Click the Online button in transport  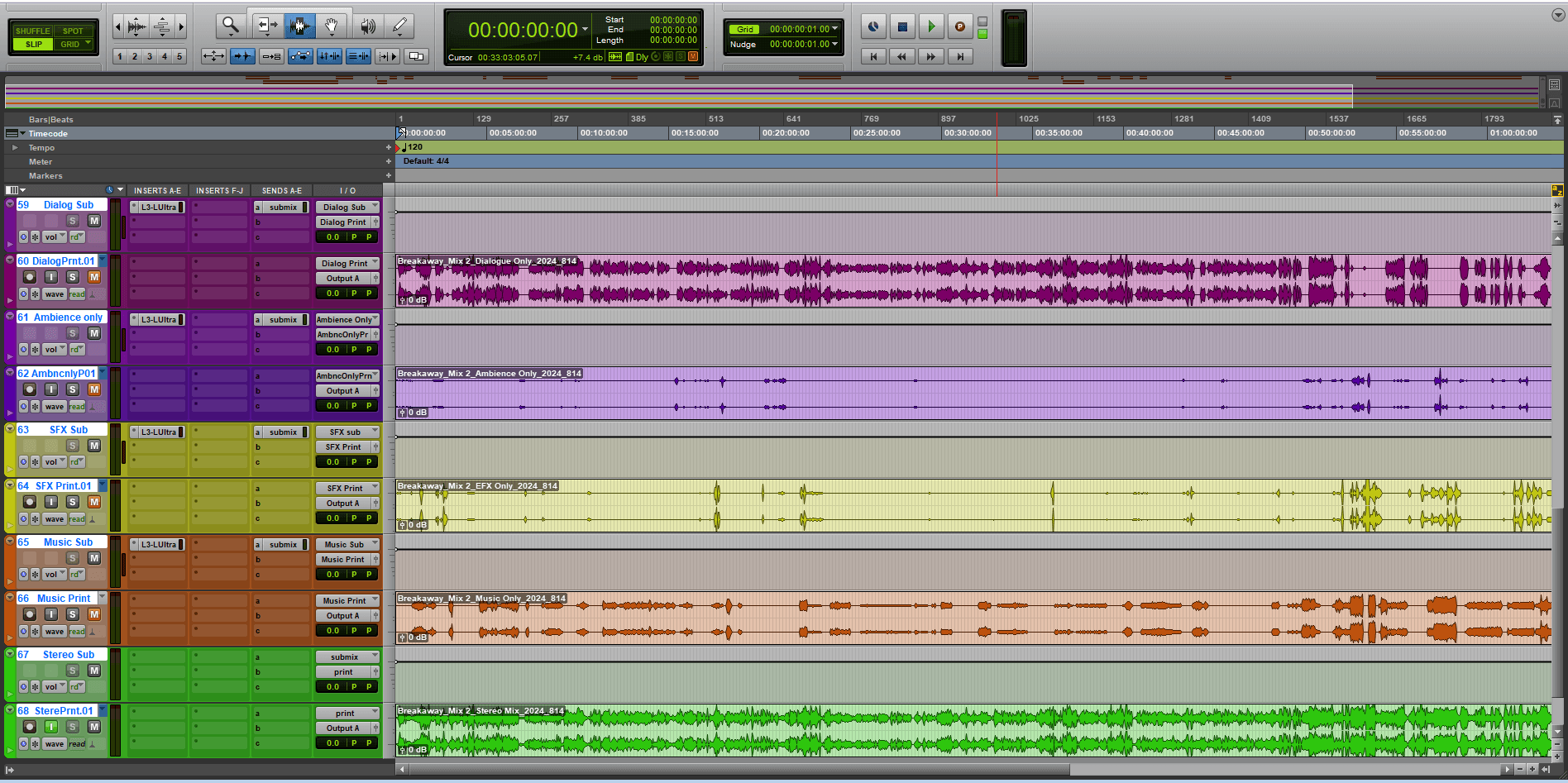tap(873, 26)
